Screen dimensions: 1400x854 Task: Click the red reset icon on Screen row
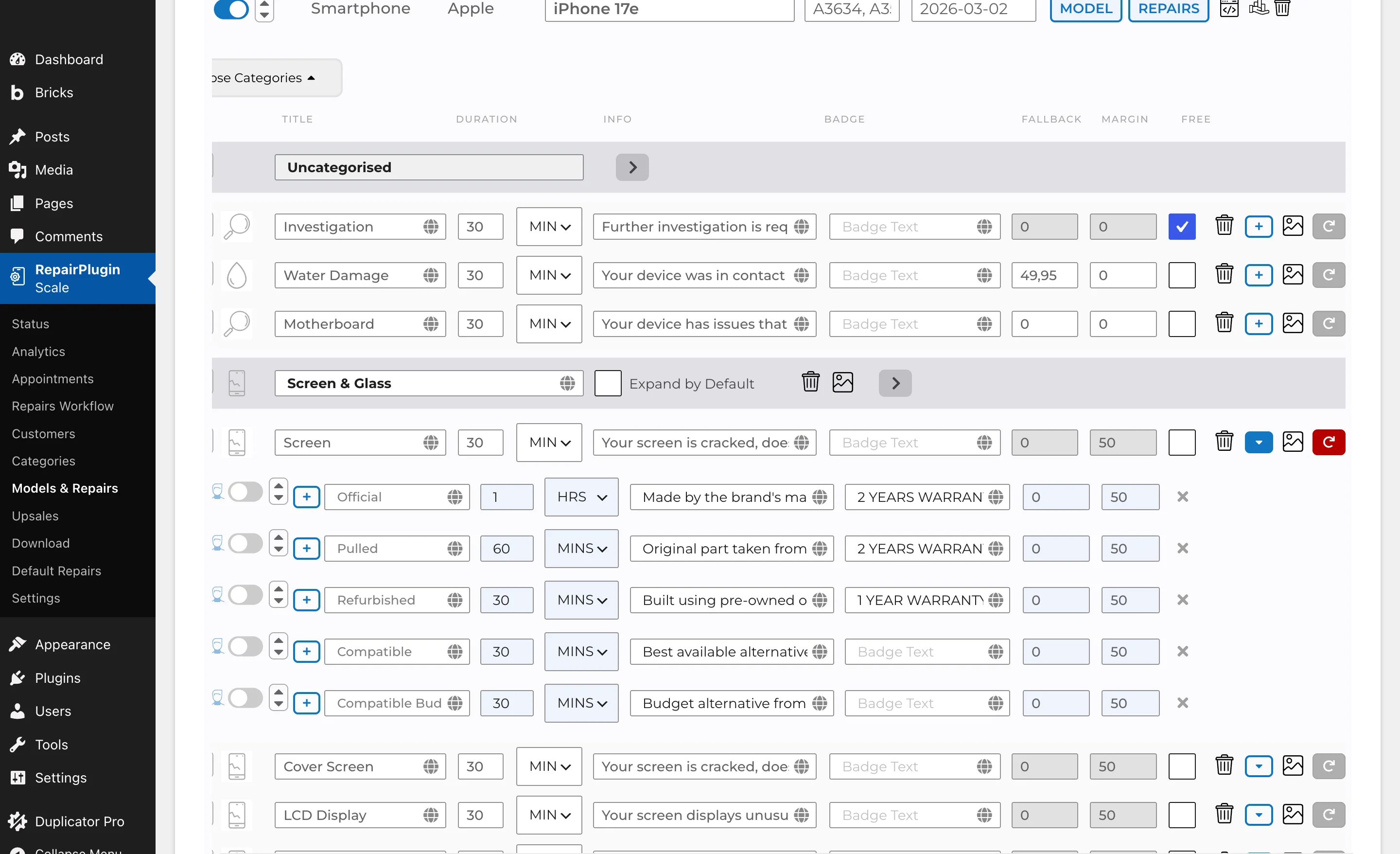pos(1328,443)
